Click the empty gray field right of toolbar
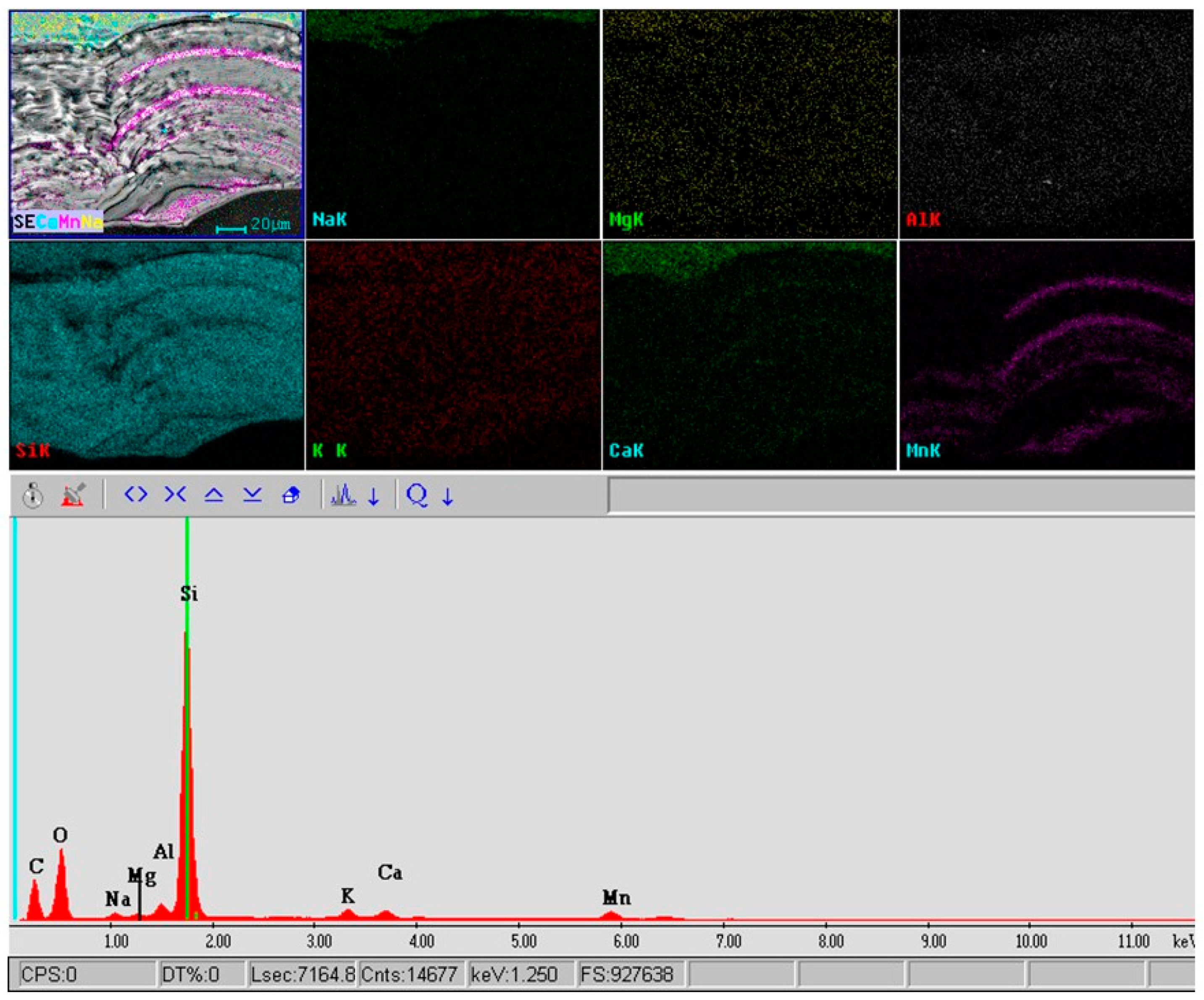The width and height of the screenshot is (1204, 1000). [901, 495]
